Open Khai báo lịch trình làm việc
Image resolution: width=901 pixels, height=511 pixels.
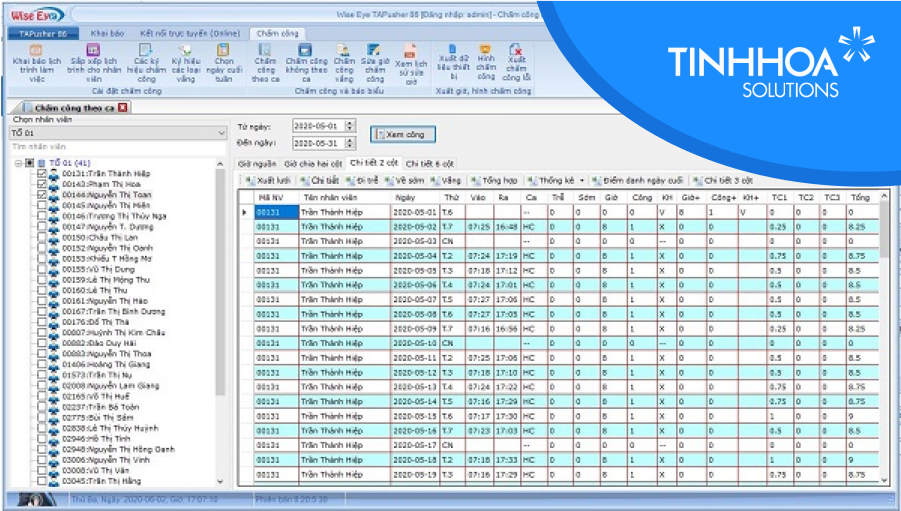[37, 63]
